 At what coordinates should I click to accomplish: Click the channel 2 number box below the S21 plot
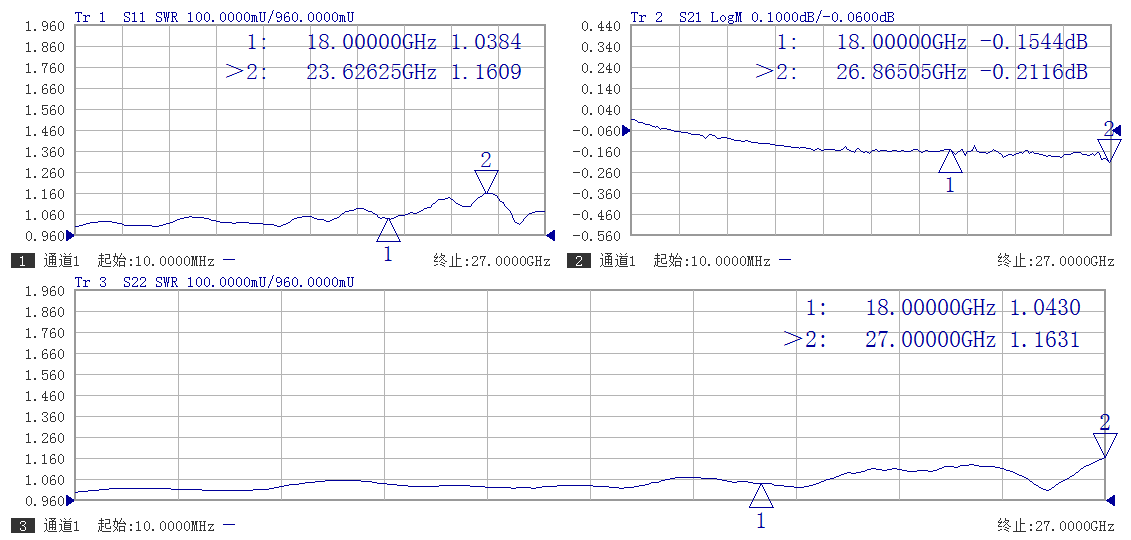578,261
